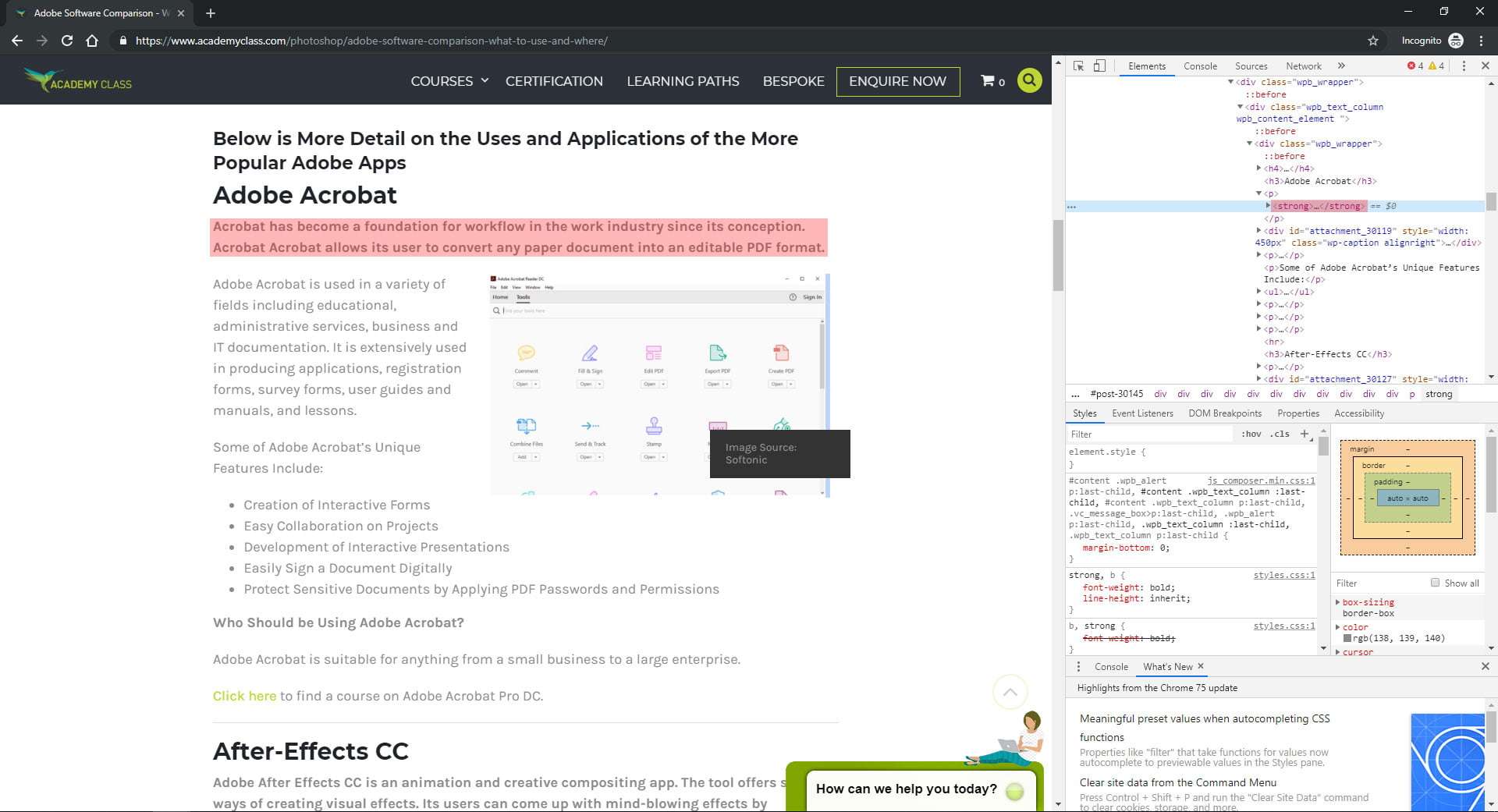Screen dimensions: 1498x812
Task: Click the Incognito profile icon
Action: point(1456,41)
